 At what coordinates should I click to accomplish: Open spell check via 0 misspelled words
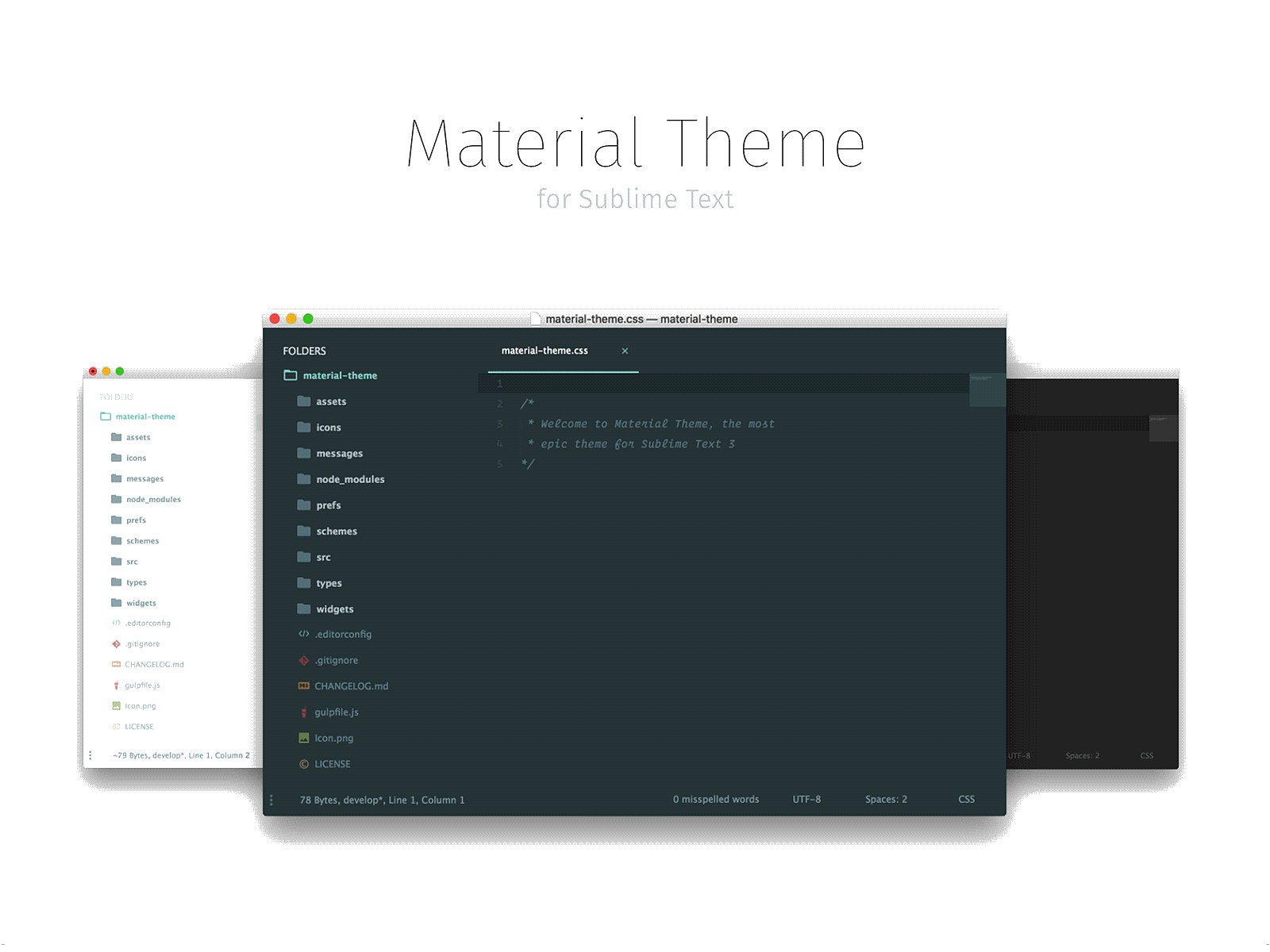(x=716, y=800)
